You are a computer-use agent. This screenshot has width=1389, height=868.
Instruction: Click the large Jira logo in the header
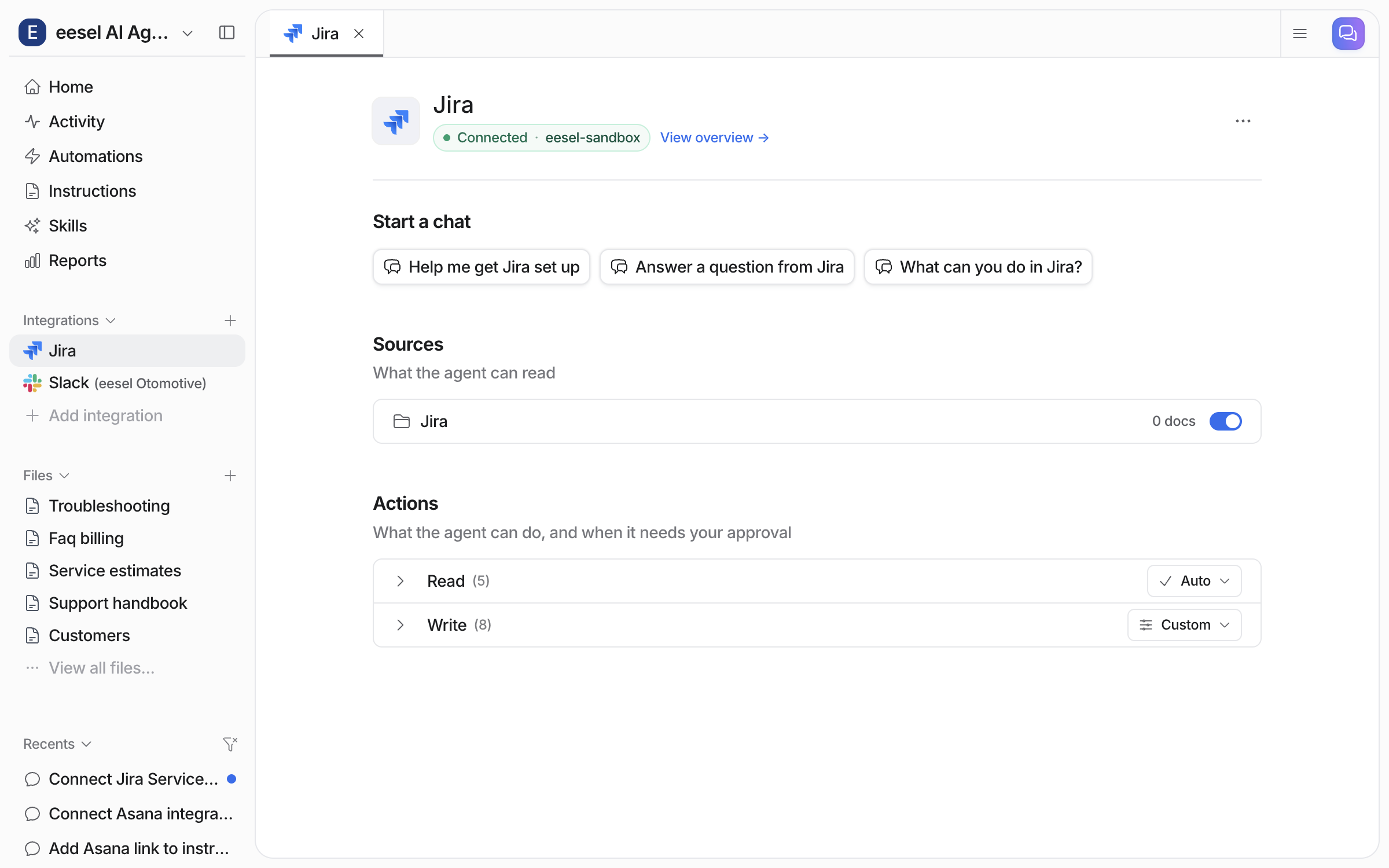[396, 121]
